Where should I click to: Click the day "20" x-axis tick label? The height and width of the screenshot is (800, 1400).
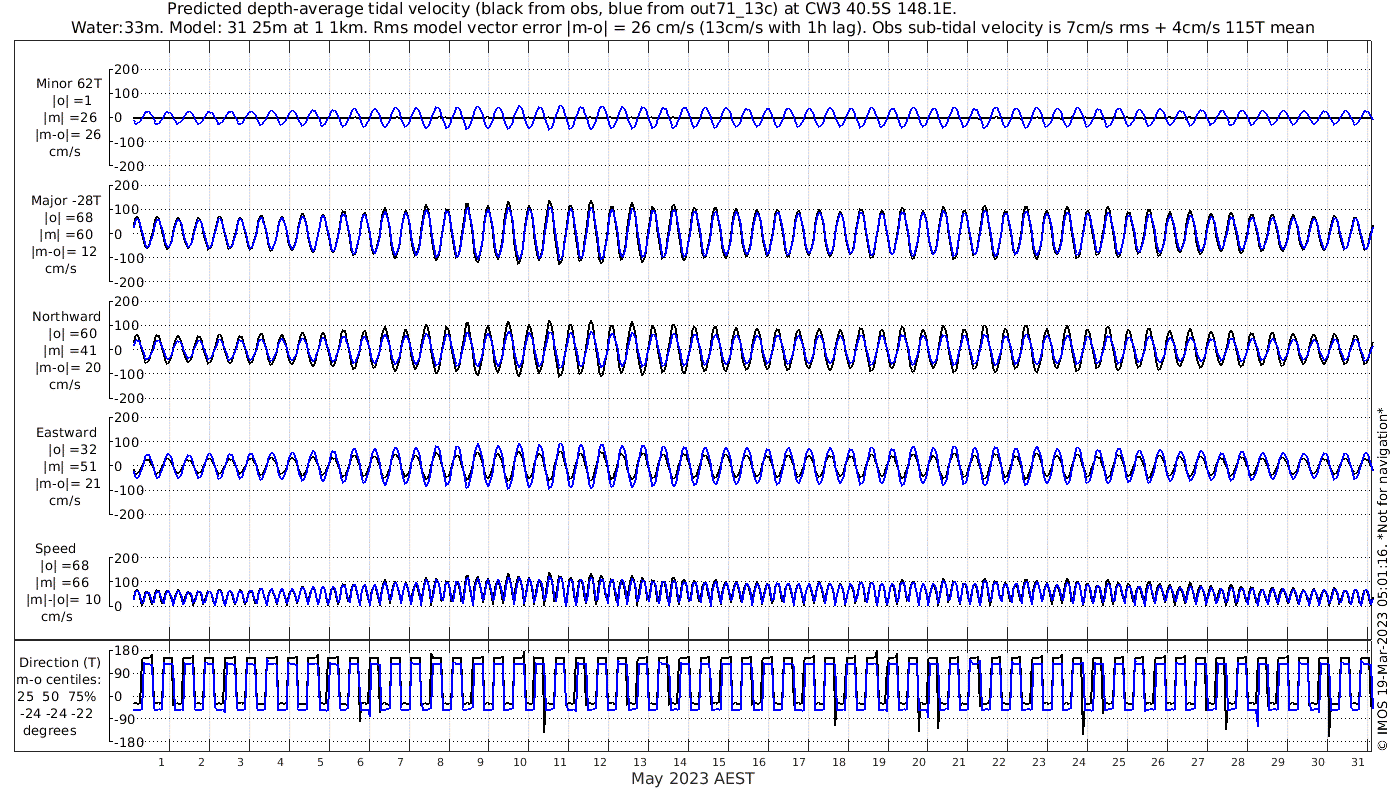click(x=919, y=762)
